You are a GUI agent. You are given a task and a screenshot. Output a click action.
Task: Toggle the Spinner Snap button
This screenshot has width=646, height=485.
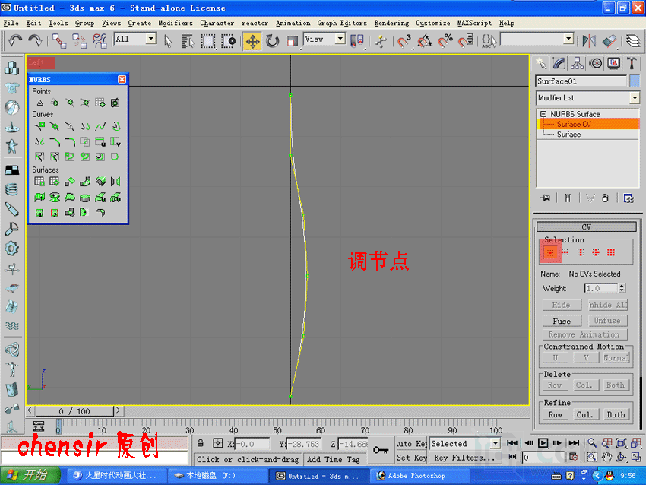465,41
